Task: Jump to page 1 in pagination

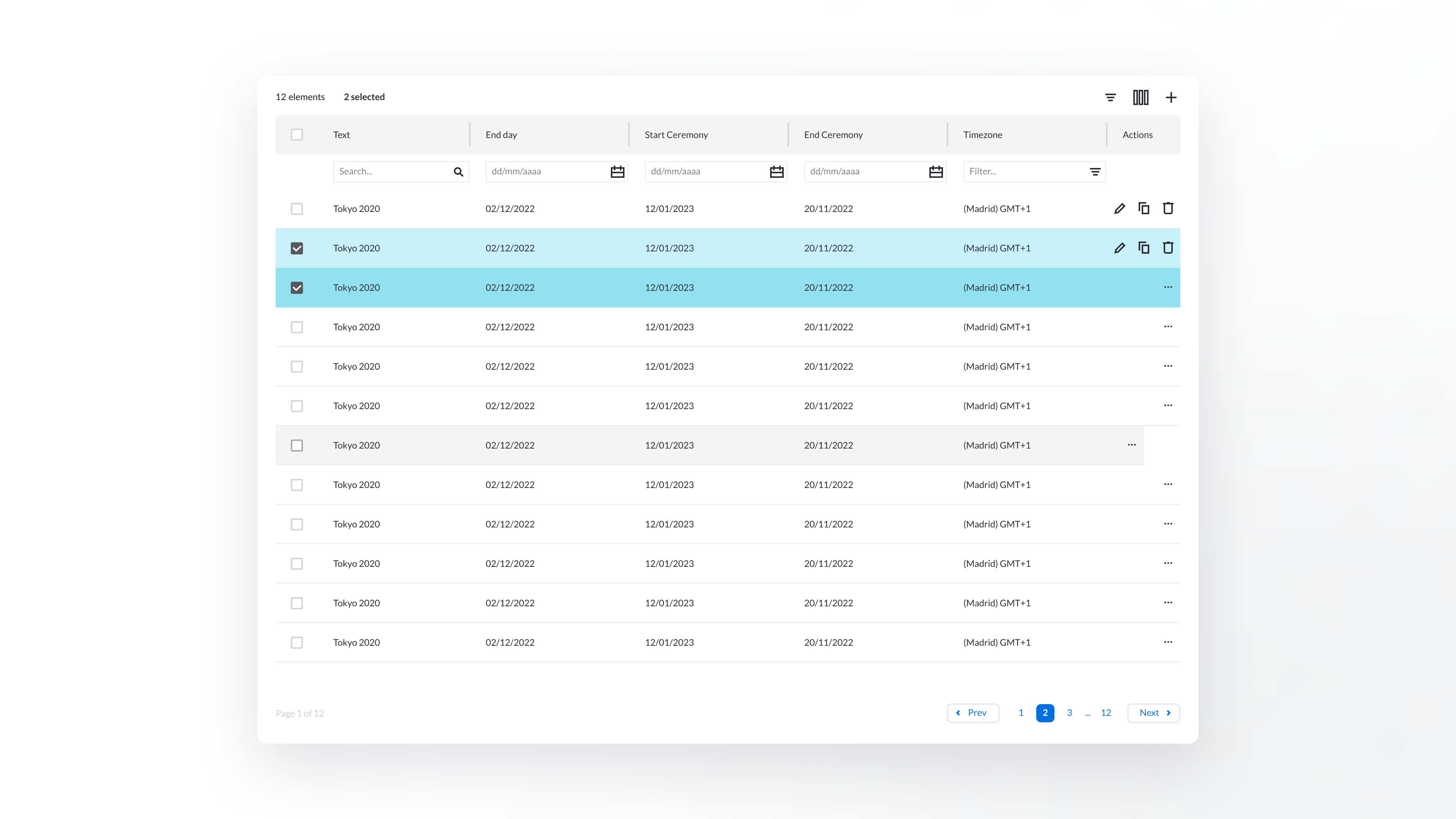Action: (x=1021, y=713)
